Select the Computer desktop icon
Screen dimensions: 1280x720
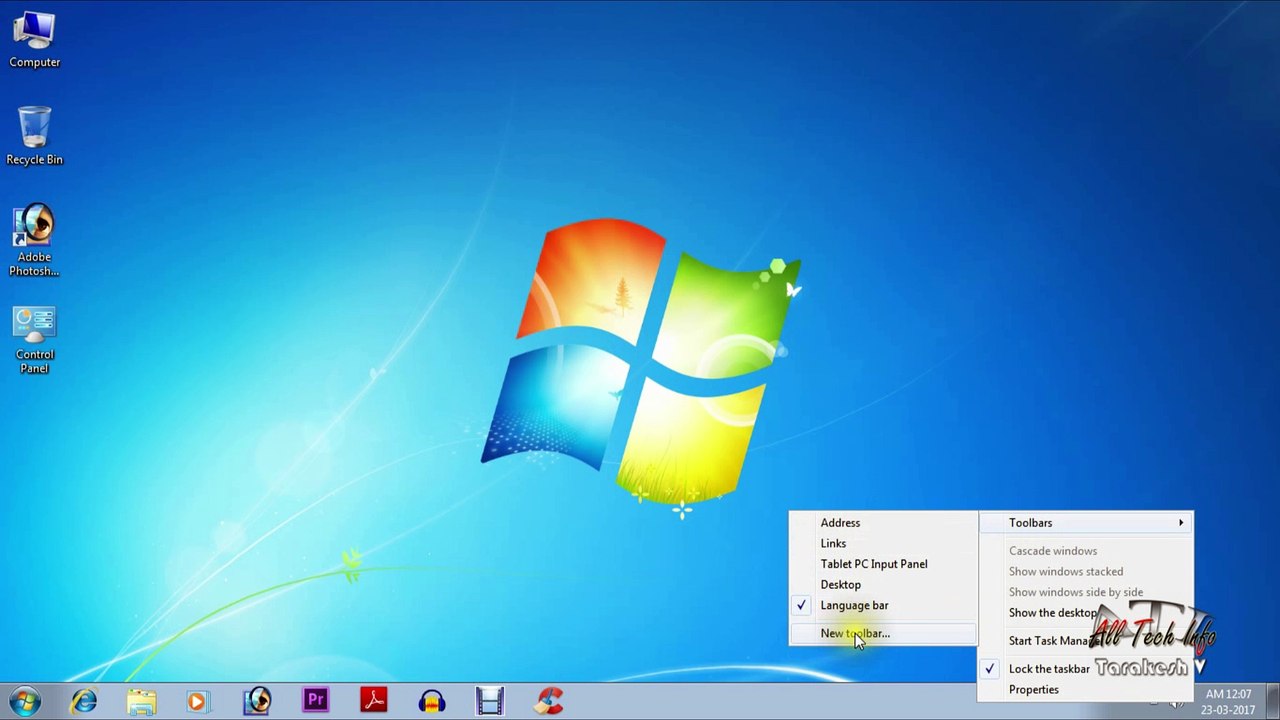(35, 40)
